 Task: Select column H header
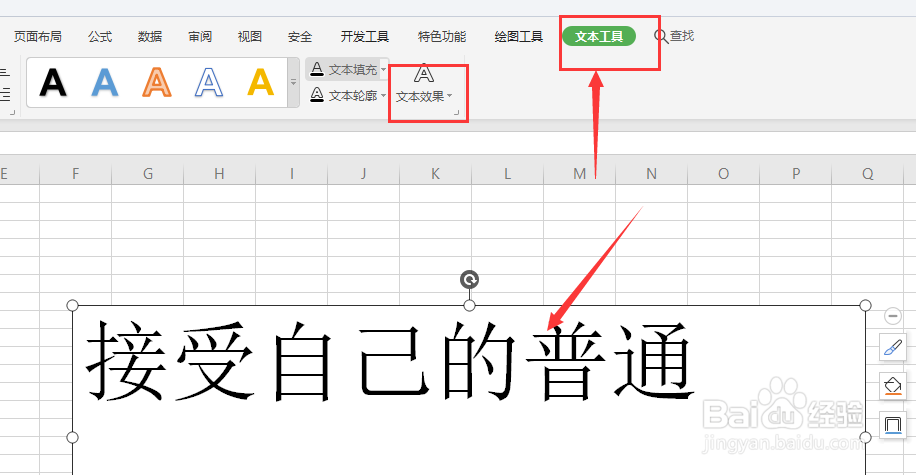point(219,174)
